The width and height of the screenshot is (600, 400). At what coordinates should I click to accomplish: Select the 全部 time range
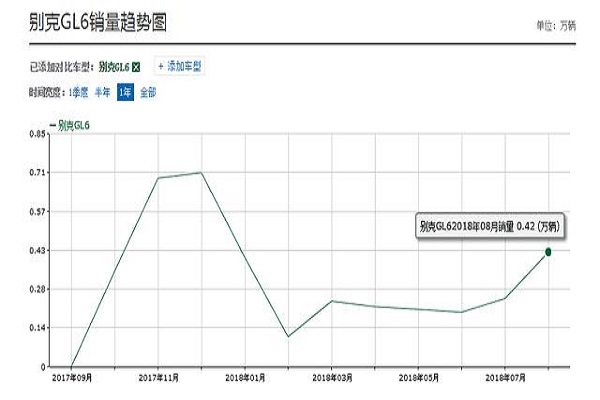(x=148, y=92)
